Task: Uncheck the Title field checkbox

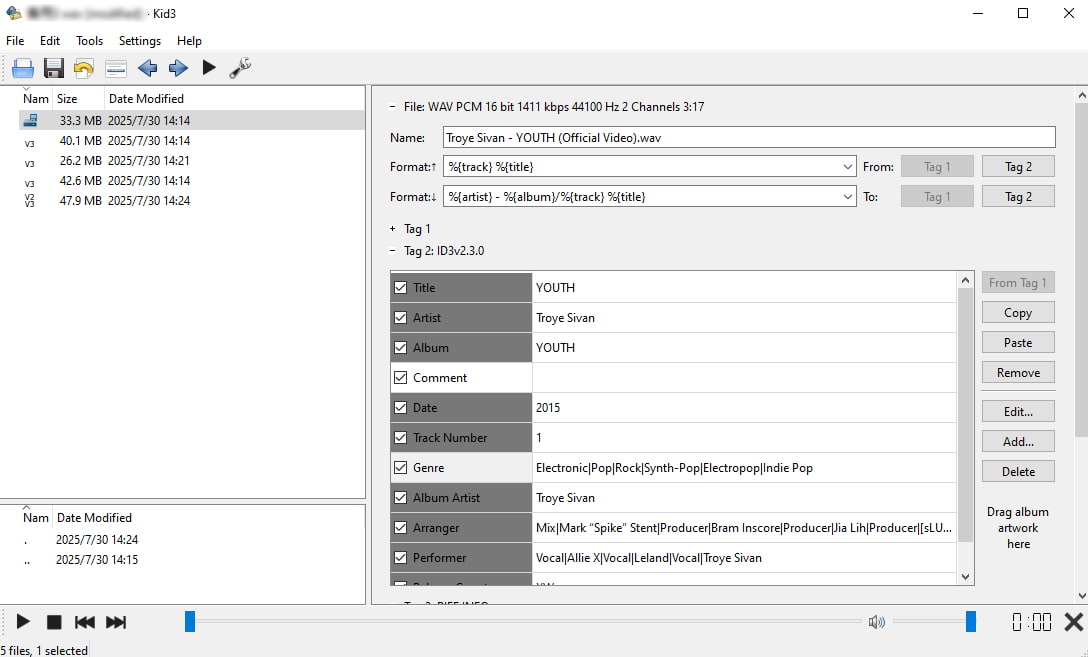Action: tap(400, 287)
